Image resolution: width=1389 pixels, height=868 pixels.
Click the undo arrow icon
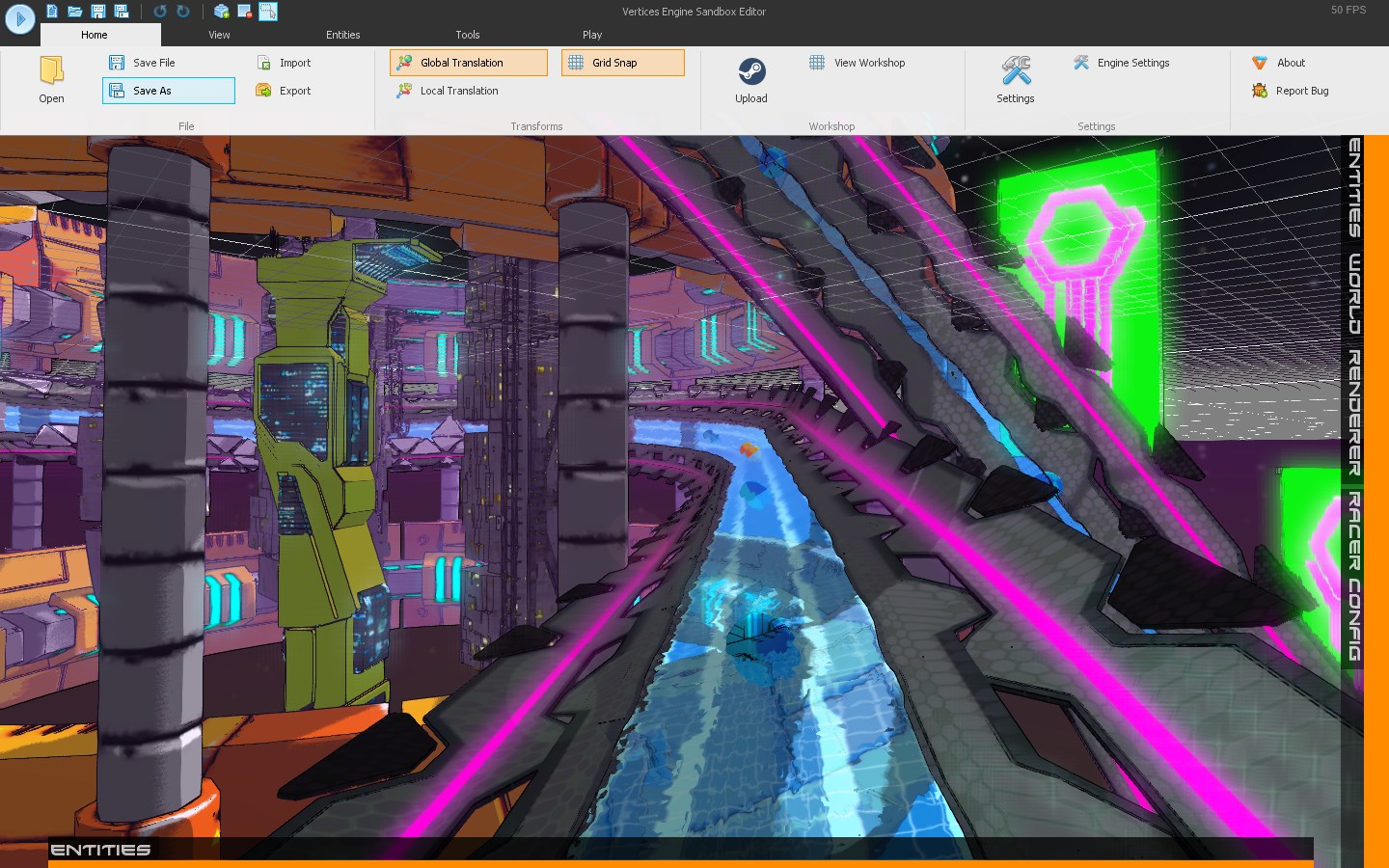160,12
